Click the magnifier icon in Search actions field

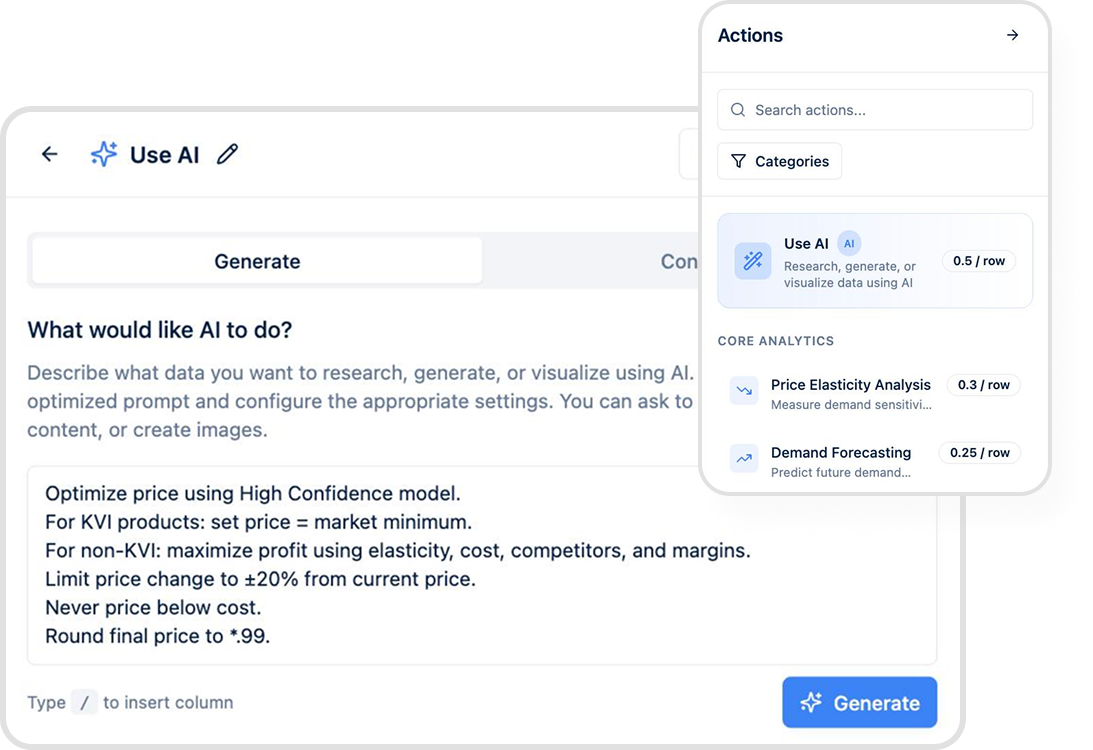point(738,110)
